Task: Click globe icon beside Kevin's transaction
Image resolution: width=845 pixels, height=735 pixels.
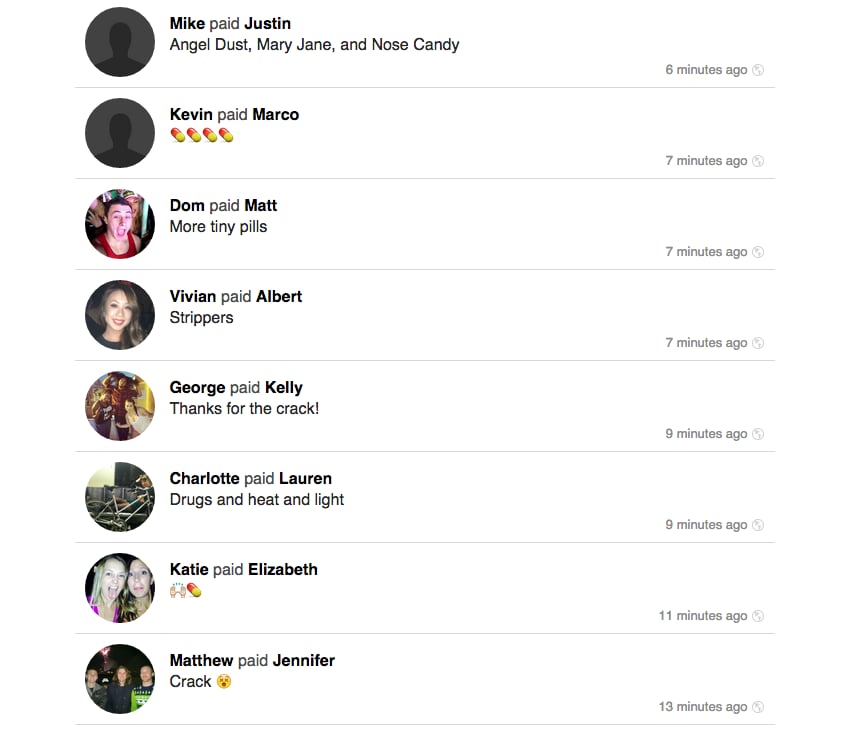Action: click(758, 161)
